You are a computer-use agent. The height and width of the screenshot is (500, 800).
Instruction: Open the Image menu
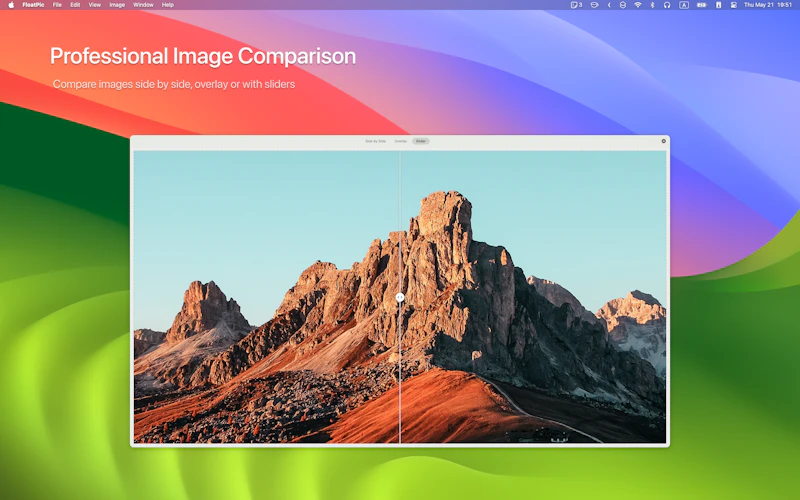point(117,5)
